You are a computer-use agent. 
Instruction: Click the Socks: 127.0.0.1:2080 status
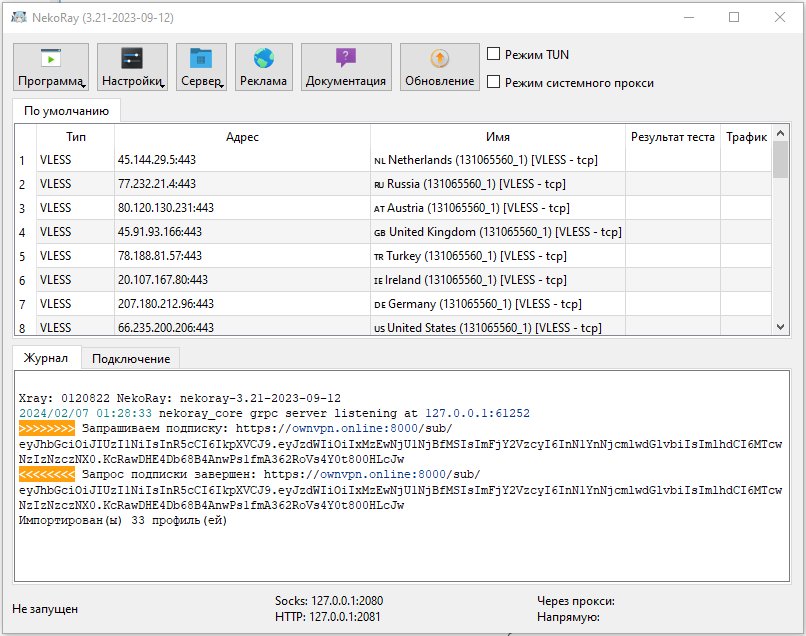pos(329,601)
